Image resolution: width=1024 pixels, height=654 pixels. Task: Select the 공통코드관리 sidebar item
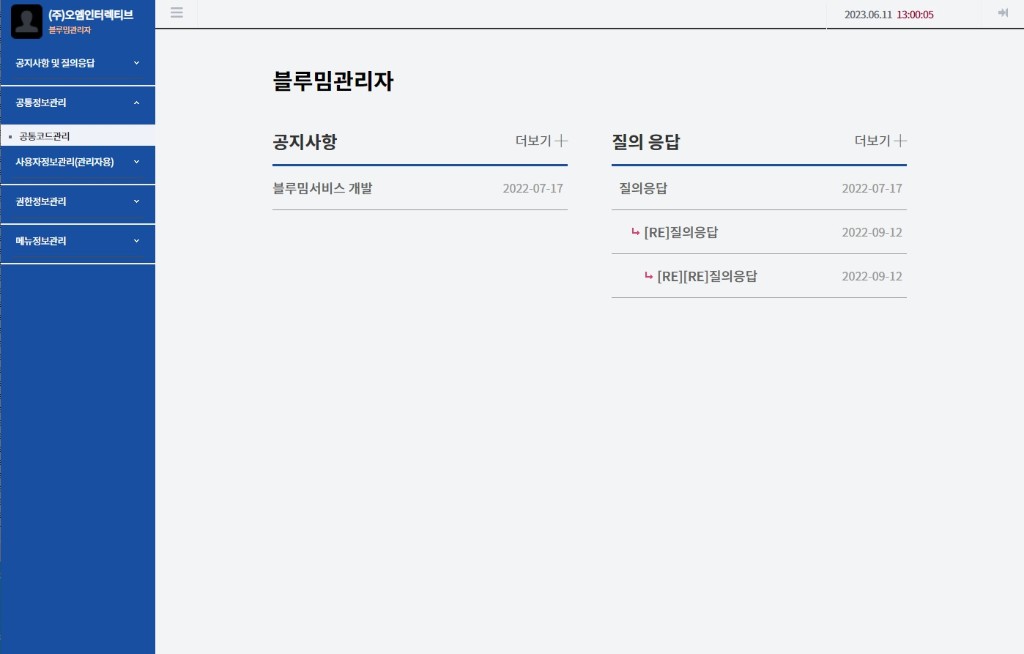[x=44, y=136]
